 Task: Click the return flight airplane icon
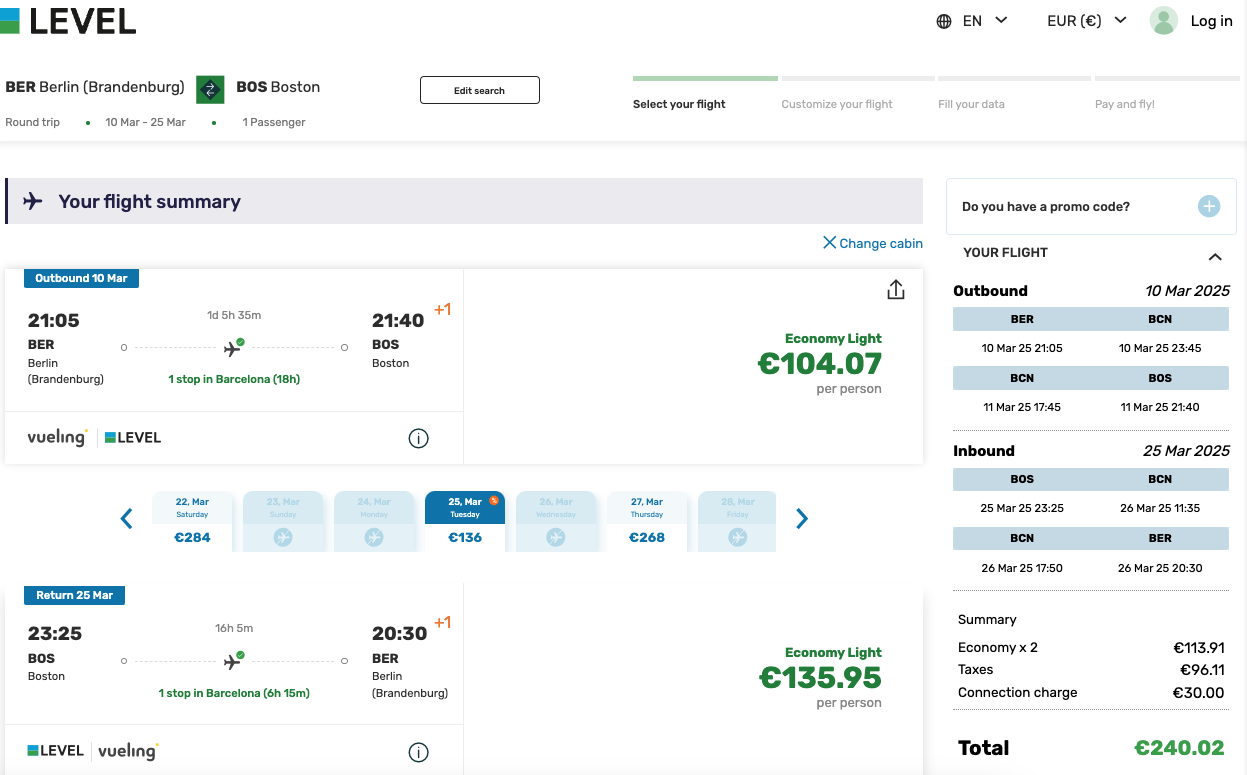[233, 661]
